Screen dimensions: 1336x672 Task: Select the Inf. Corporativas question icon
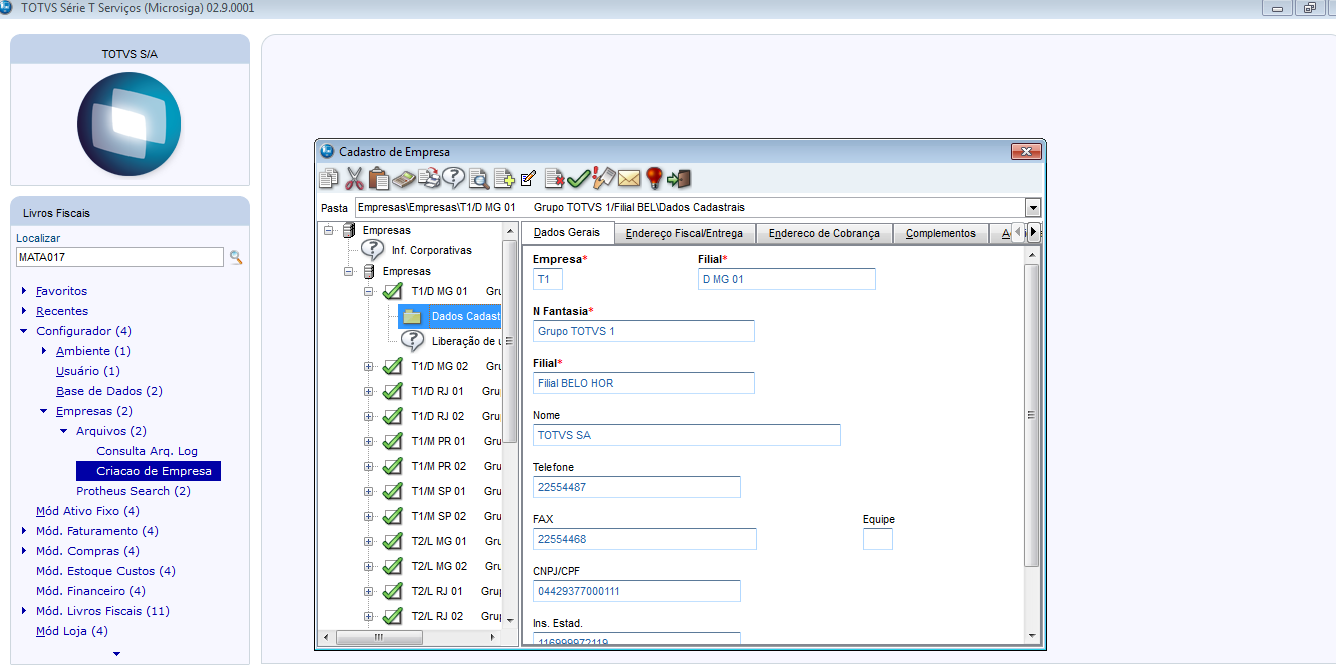click(372, 250)
